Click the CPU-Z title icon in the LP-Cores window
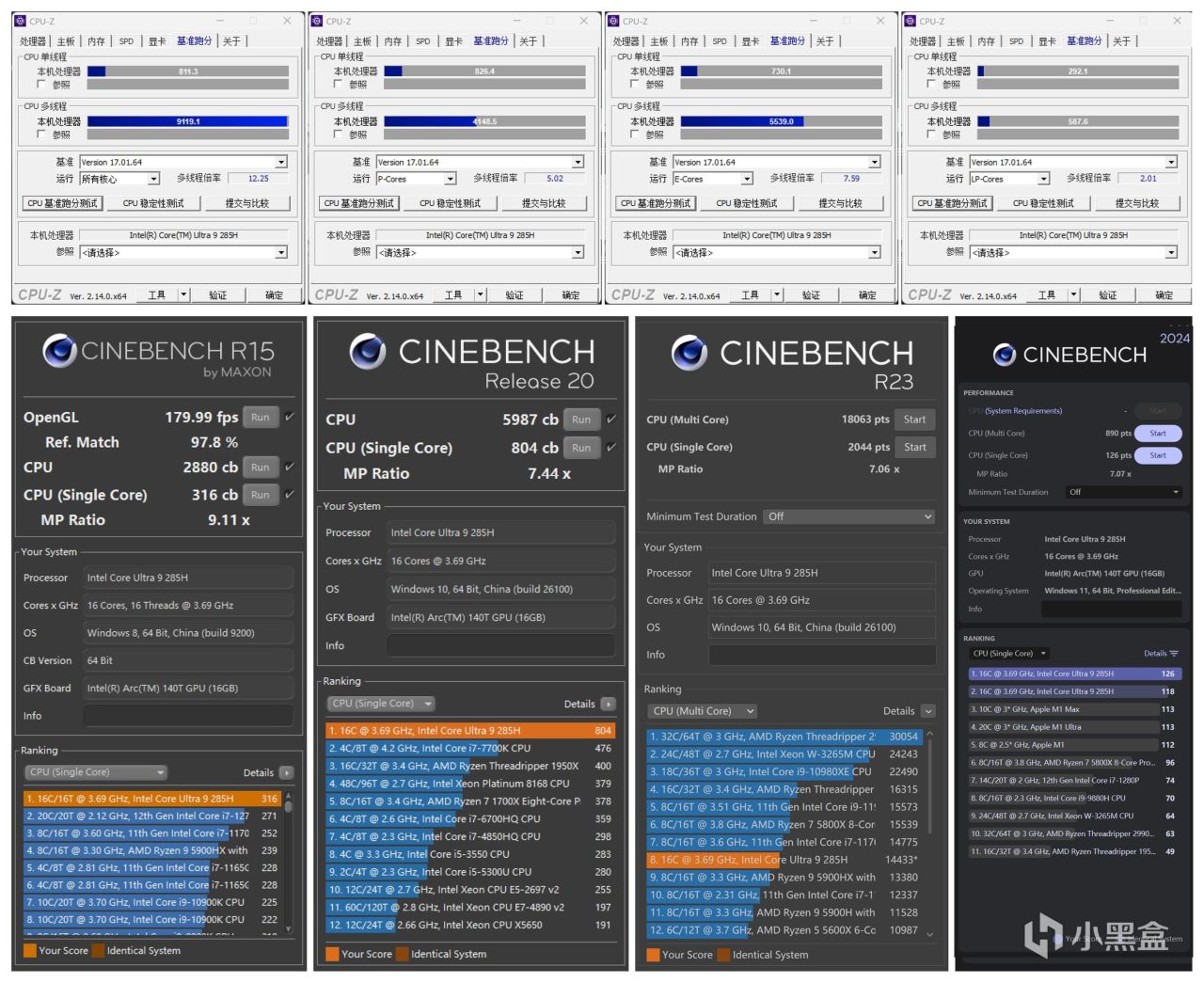This screenshot has height=983, width=1204. coord(911,21)
